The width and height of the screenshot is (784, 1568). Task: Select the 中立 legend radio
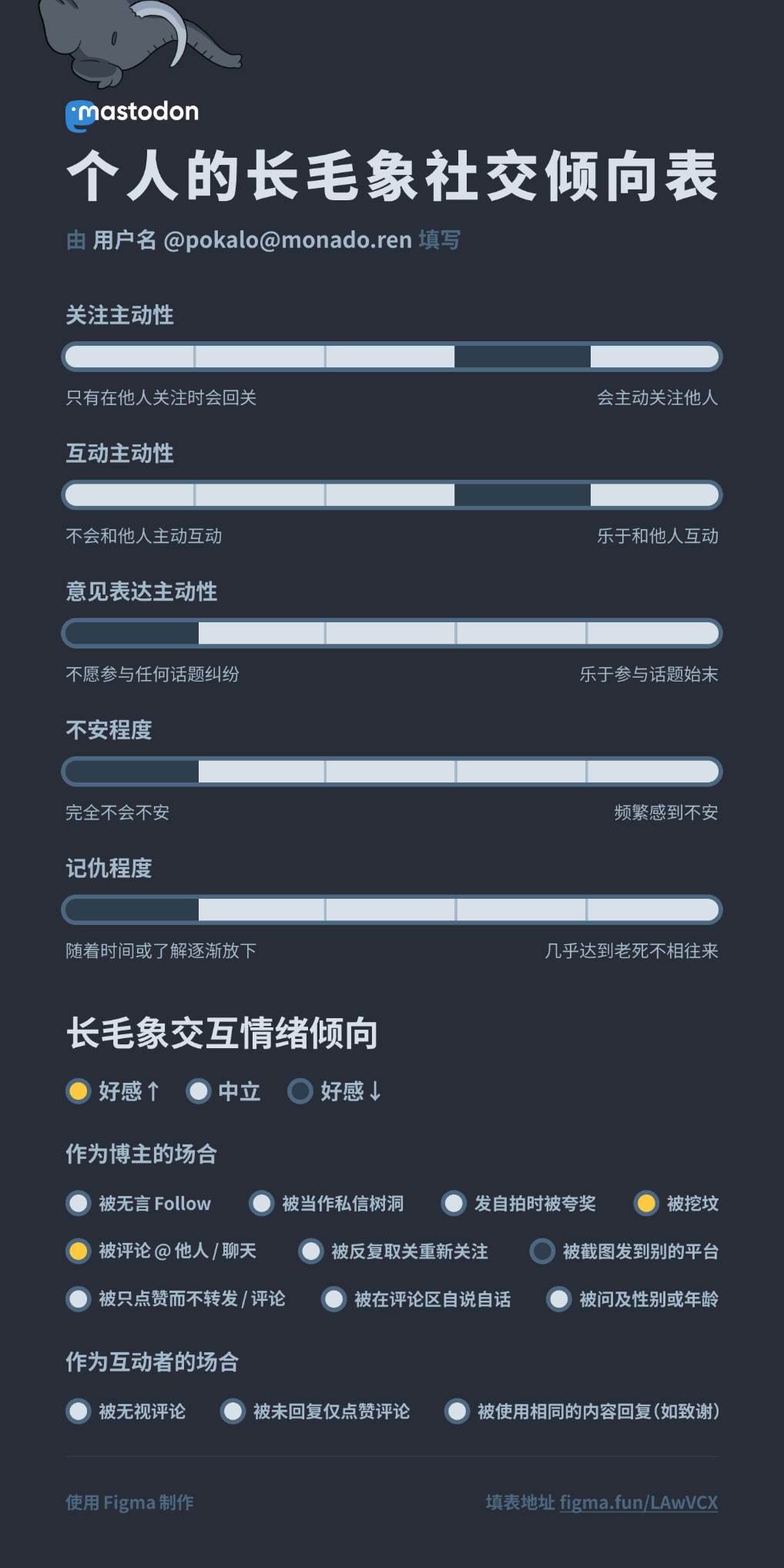pyautogui.click(x=199, y=1091)
